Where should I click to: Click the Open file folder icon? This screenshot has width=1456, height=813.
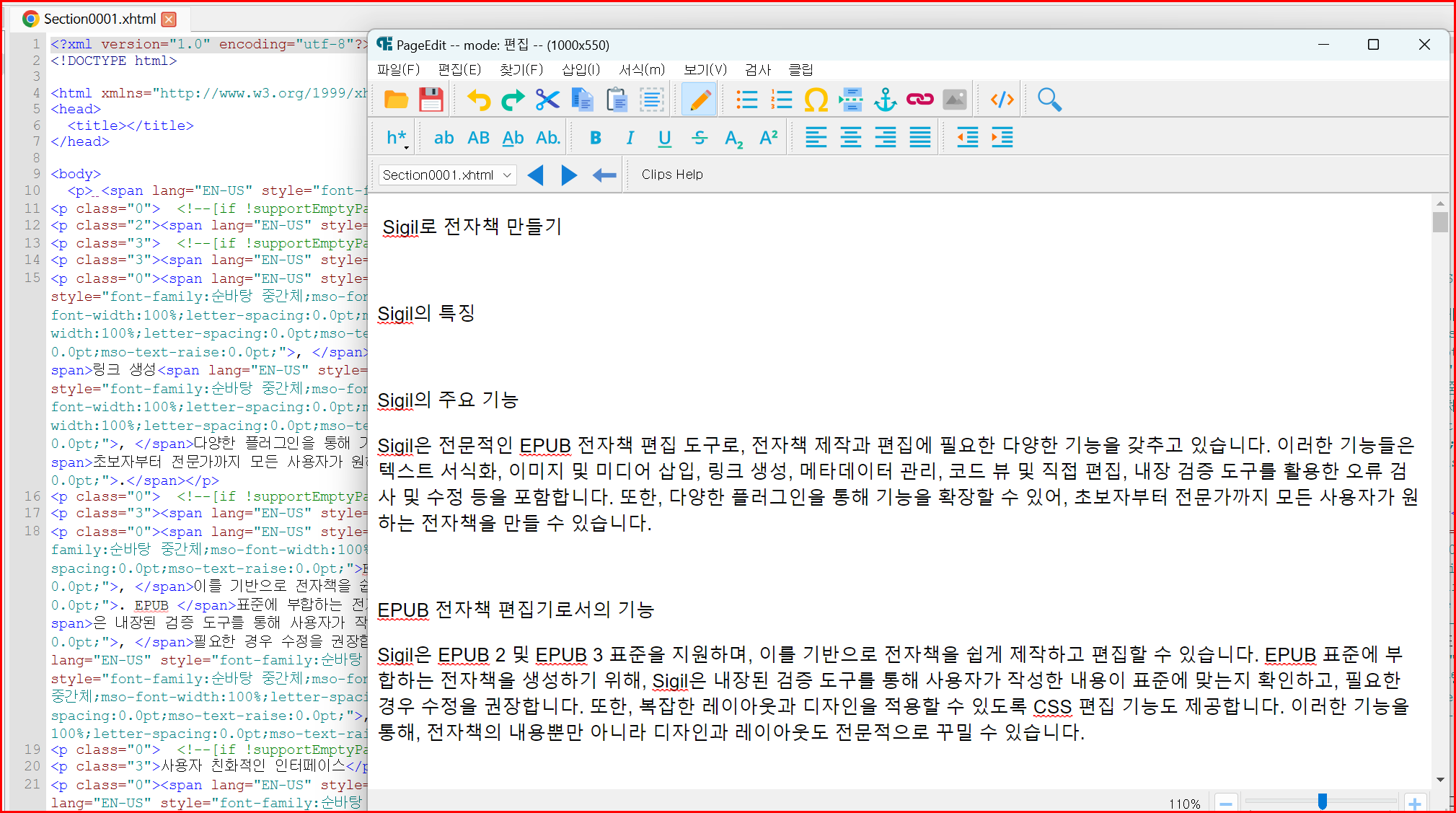pyautogui.click(x=396, y=100)
